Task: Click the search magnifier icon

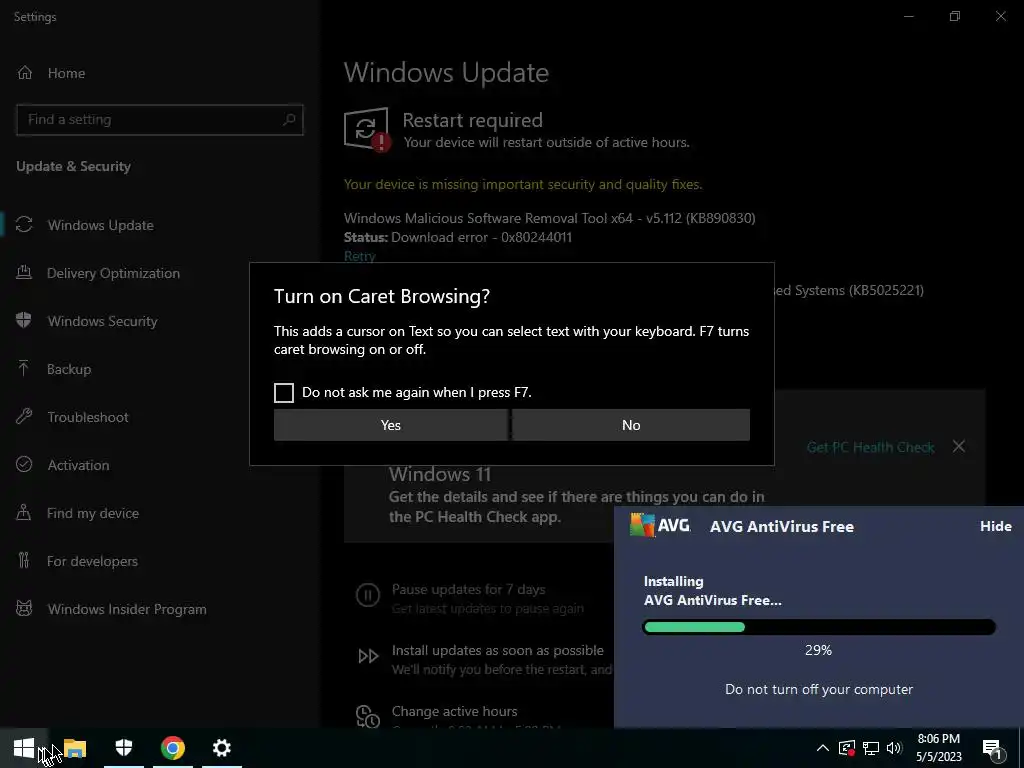Action: (289, 120)
